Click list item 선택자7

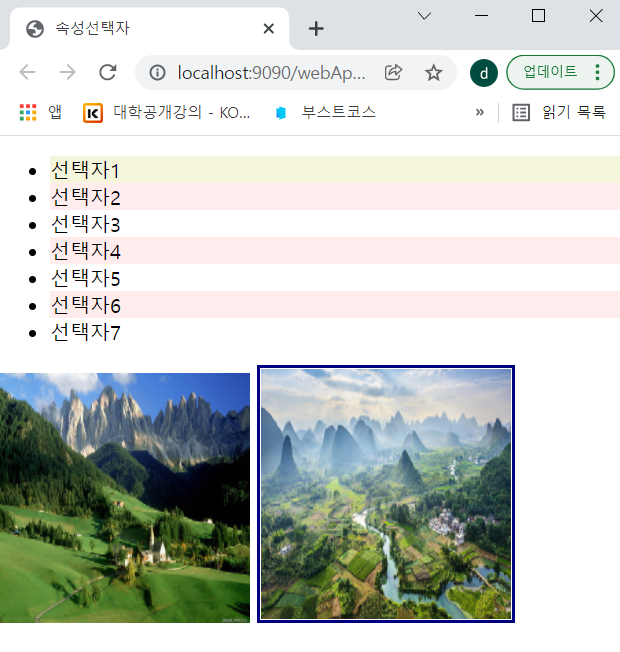(x=335, y=332)
